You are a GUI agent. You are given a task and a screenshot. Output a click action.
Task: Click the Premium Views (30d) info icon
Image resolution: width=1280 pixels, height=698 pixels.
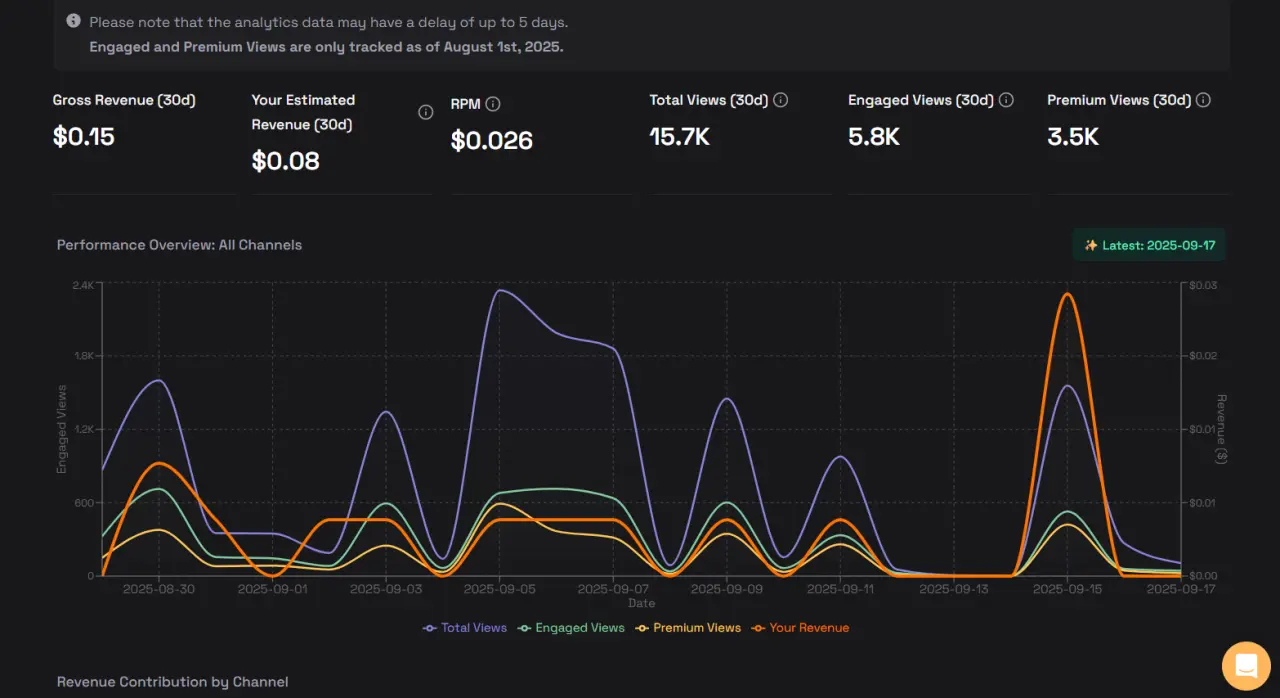point(1203,100)
